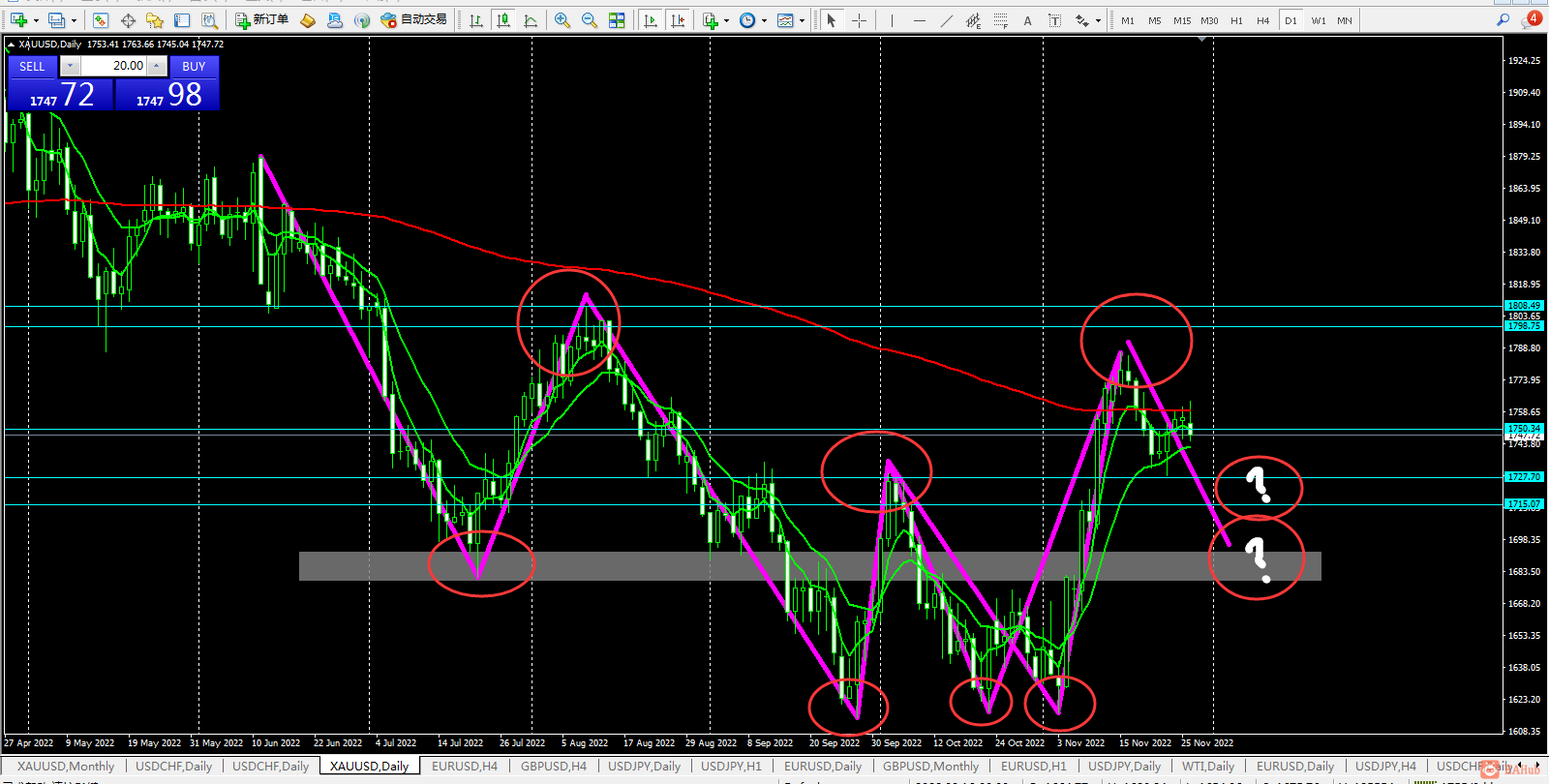
Task: Expand the Templates dropdown arrow
Action: (802, 20)
